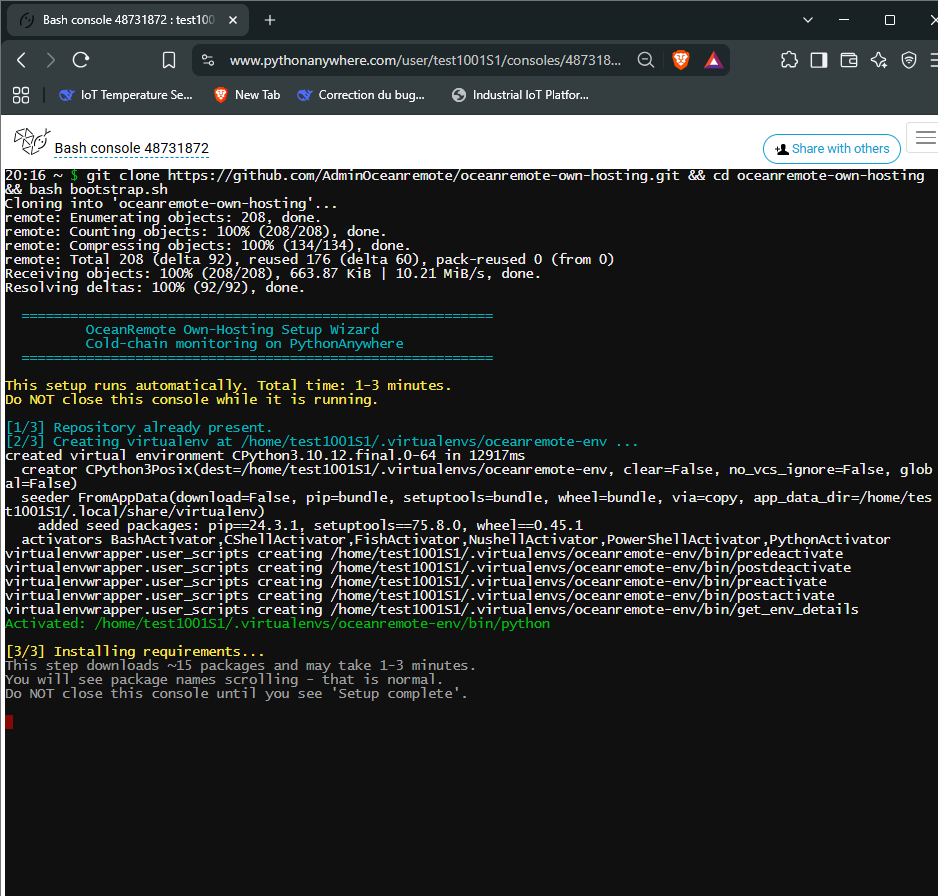
Task: Open site settings icon in address bar
Action: tap(208, 60)
